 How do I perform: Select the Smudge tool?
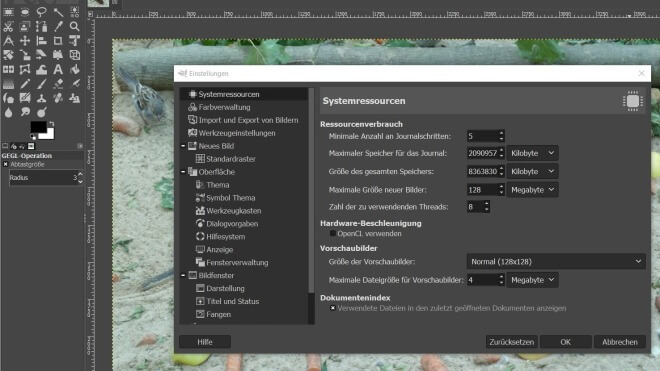coord(25,112)
